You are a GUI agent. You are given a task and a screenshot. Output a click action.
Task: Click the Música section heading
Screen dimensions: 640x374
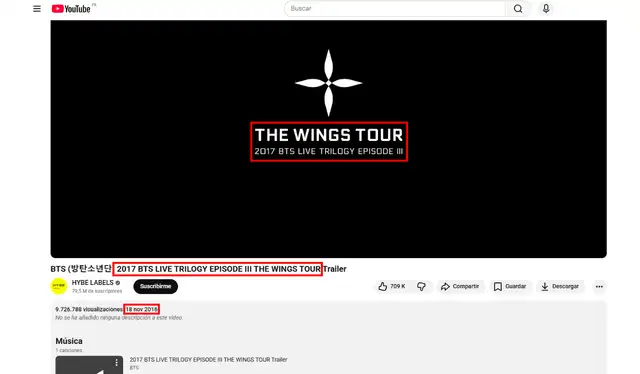coord(69,341)
